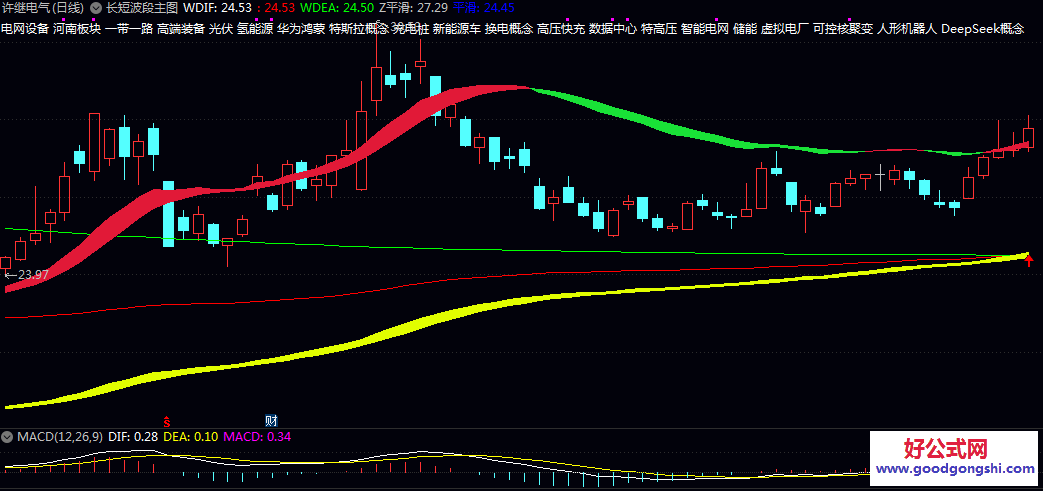Open the 可控核聚变 concept tag
The width and height of the screenshot is (1043, 491).
pyautogui.click(x=843, y=29)
